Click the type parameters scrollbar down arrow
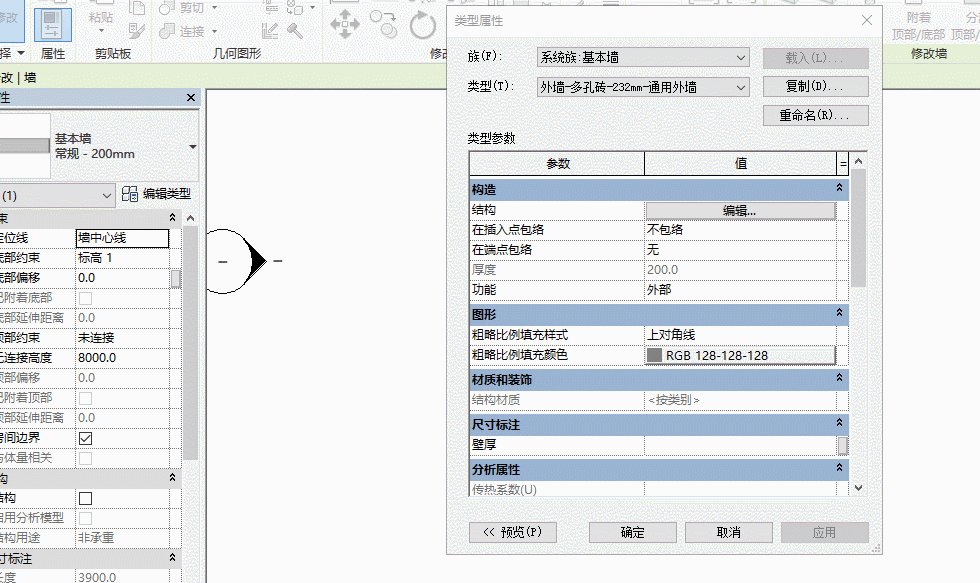The height and width of the screenshot is (583, 980). point(859,487)
